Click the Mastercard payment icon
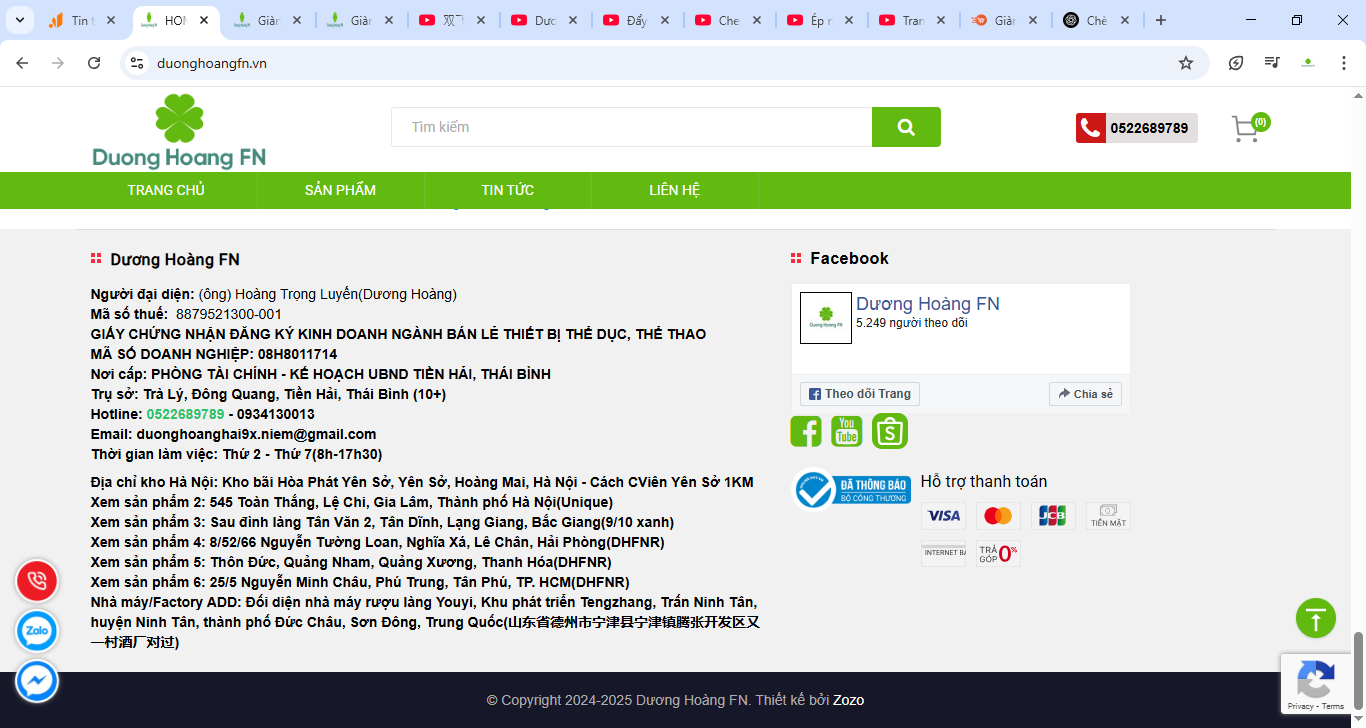 pos(998,516)
